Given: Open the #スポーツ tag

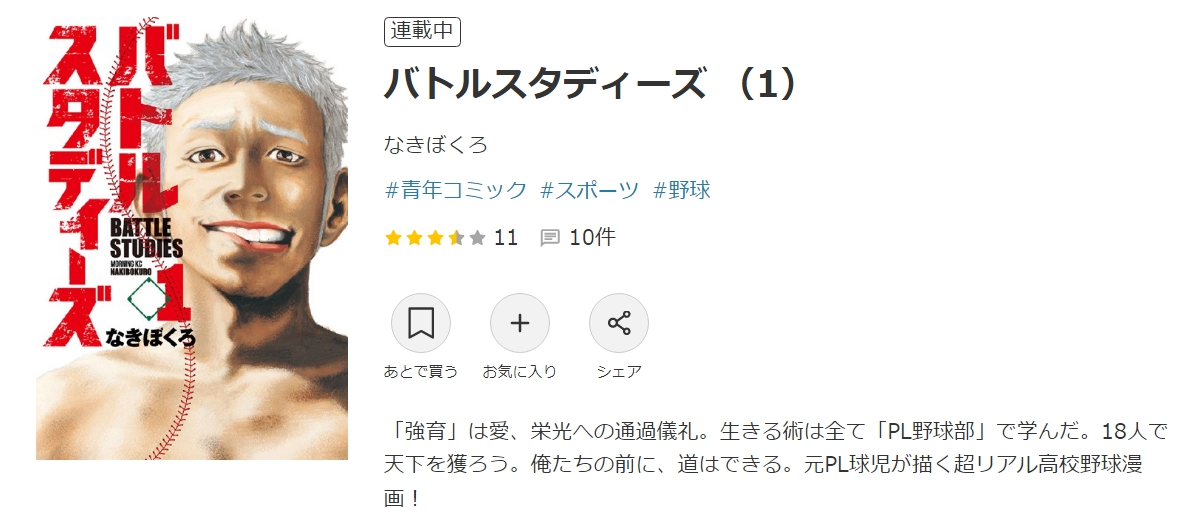Looking at the screenshot, I should (590, 190).
